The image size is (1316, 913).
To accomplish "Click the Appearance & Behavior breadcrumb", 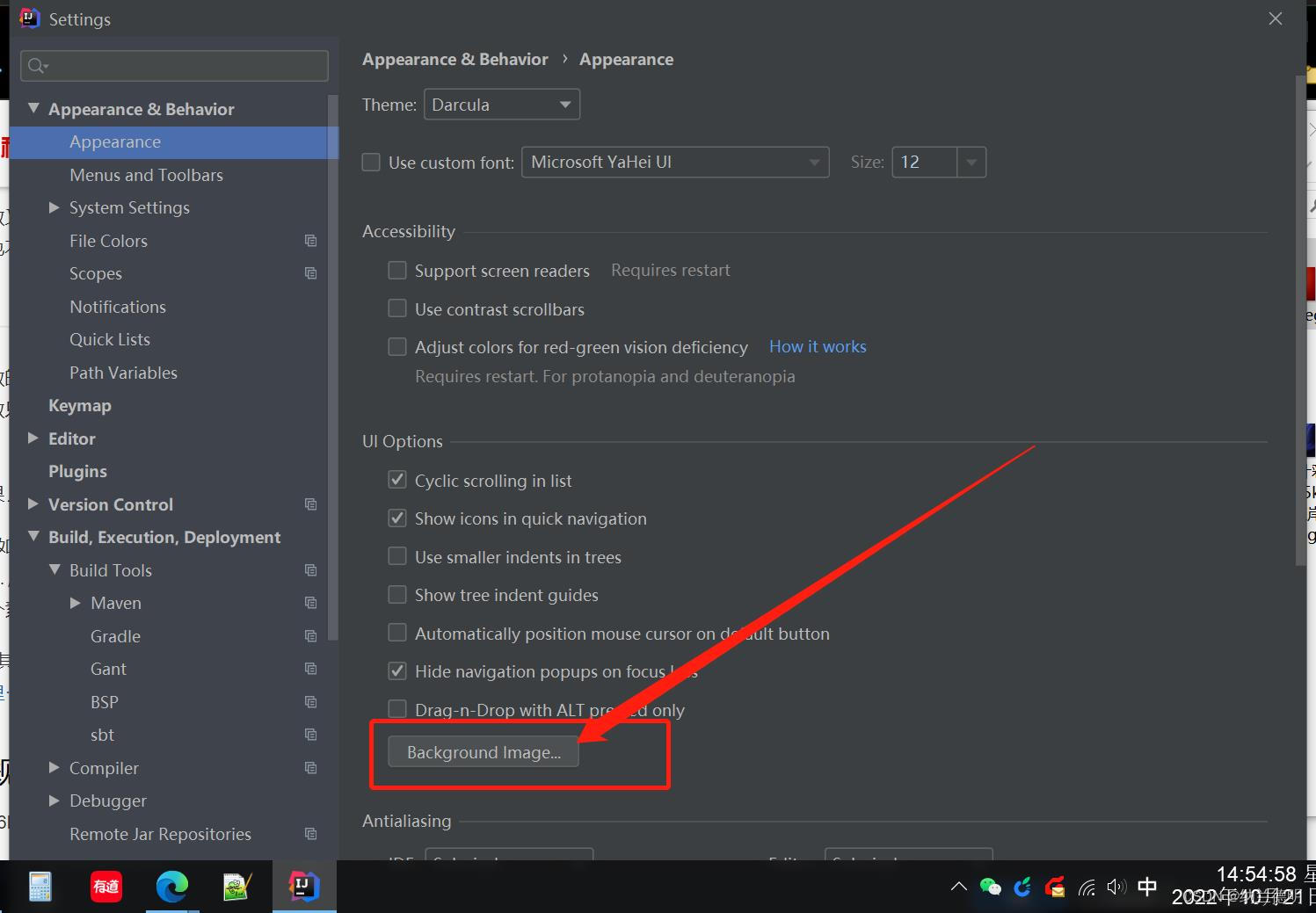I will tap(454, 59).
